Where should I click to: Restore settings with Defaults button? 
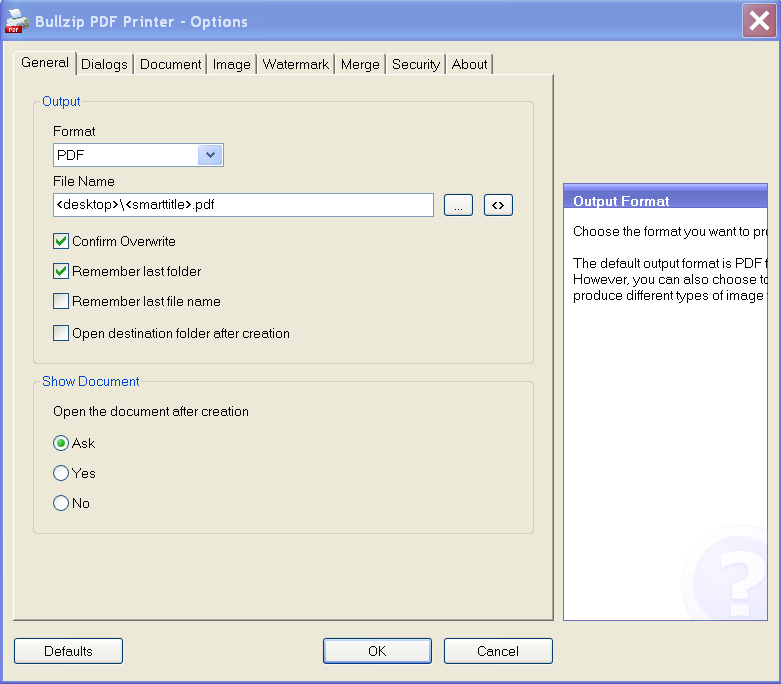pyautogui.click(x=68, y=651)
